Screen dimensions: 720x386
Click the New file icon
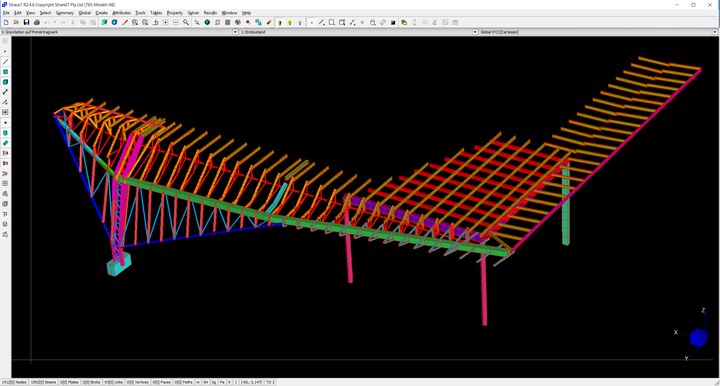[6, 22]
